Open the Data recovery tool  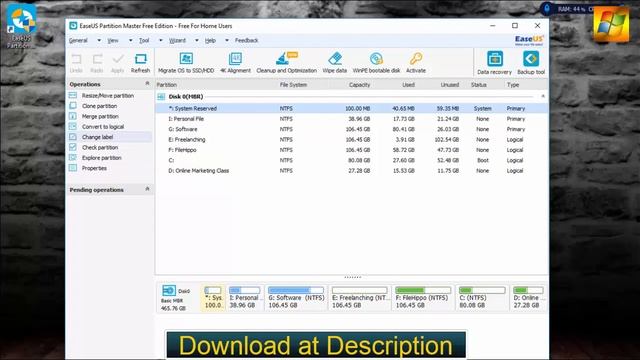coord(494,63)
